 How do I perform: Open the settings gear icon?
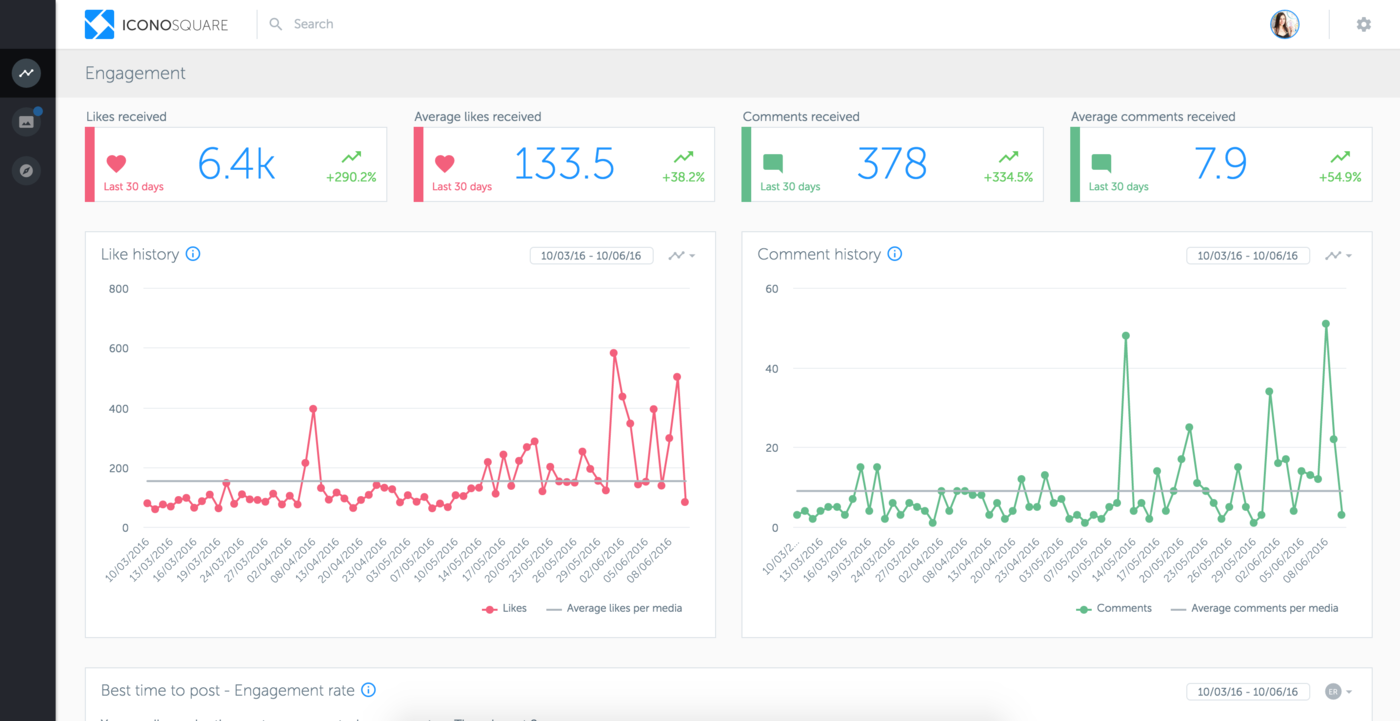point(1364,24)
